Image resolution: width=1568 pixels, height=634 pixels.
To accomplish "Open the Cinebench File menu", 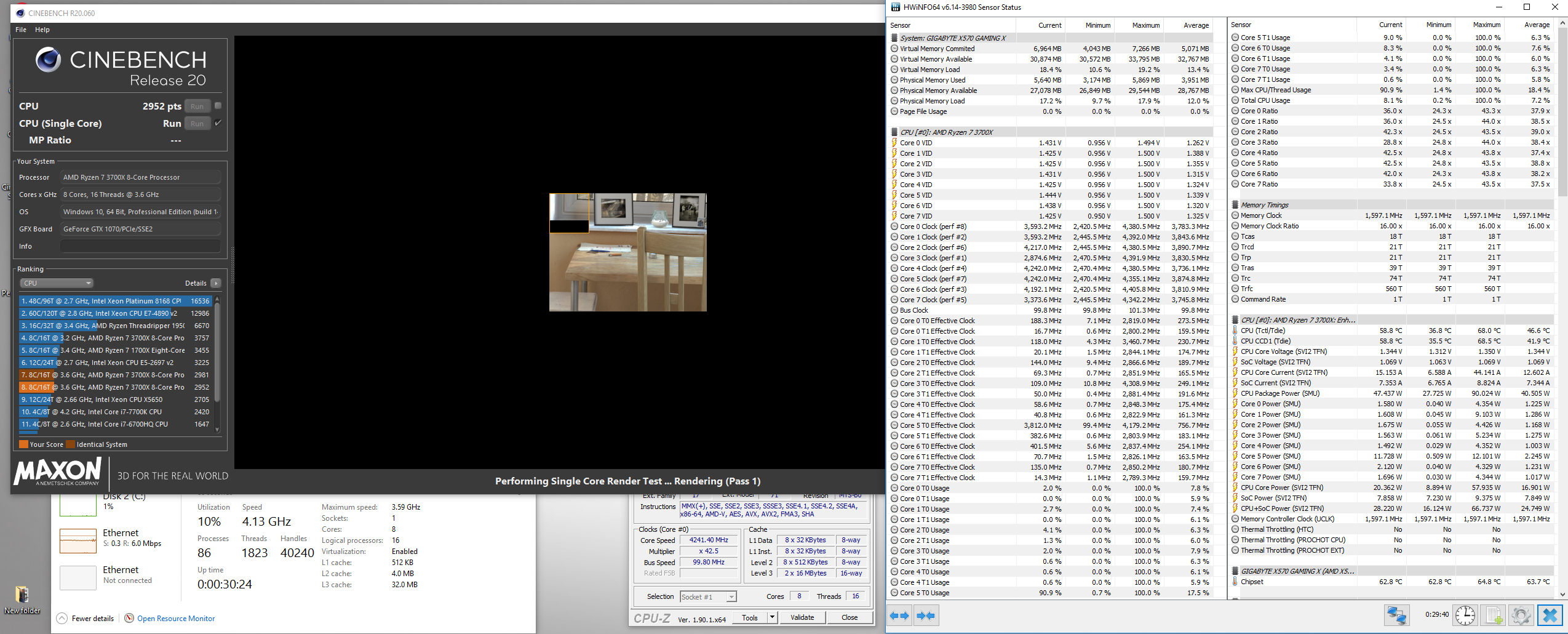I will [21, 30].
